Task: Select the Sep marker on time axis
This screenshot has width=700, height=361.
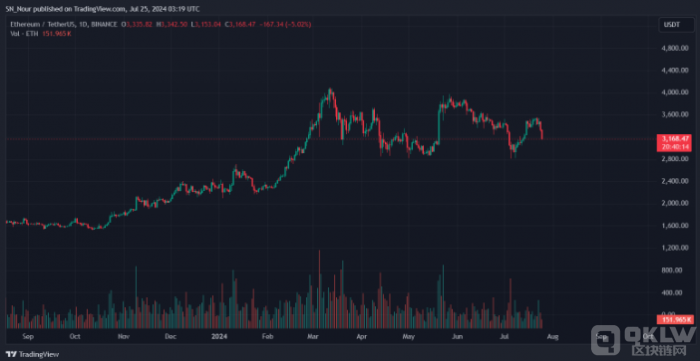Action: (27, 336)
